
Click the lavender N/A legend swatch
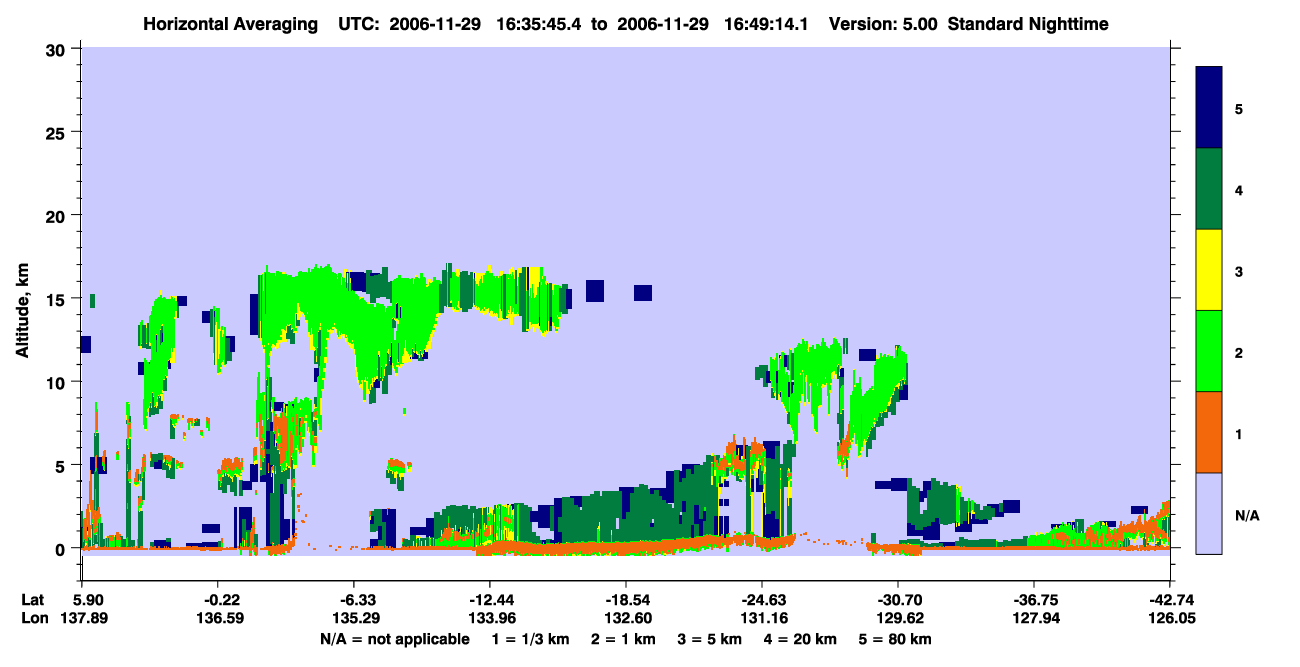[1209, 513]
